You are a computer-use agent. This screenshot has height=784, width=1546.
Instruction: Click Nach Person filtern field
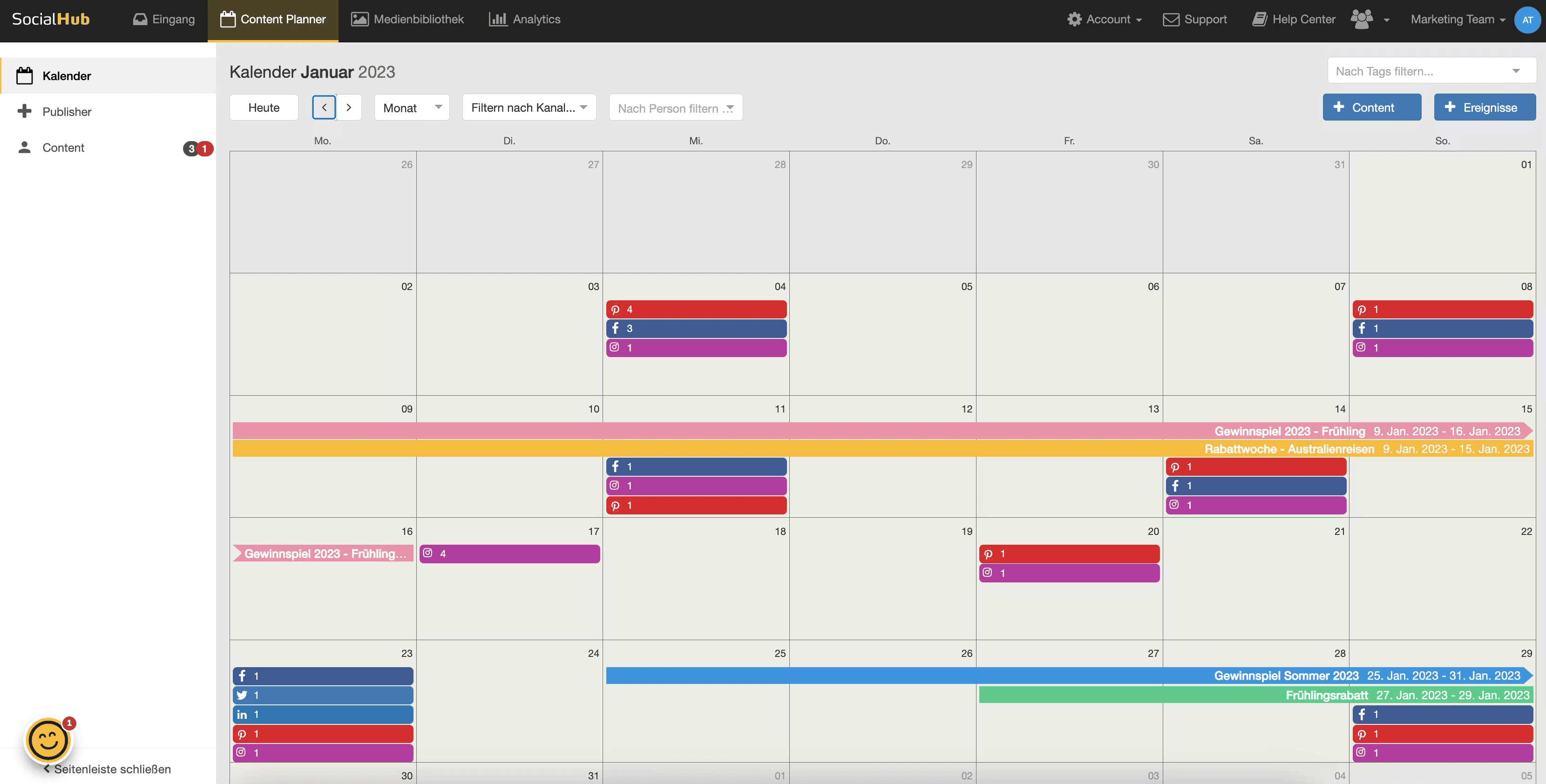tap(675, 108)
